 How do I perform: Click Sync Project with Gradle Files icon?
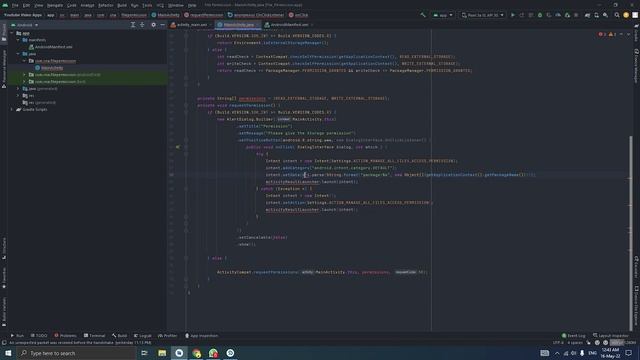coord(587,15)
